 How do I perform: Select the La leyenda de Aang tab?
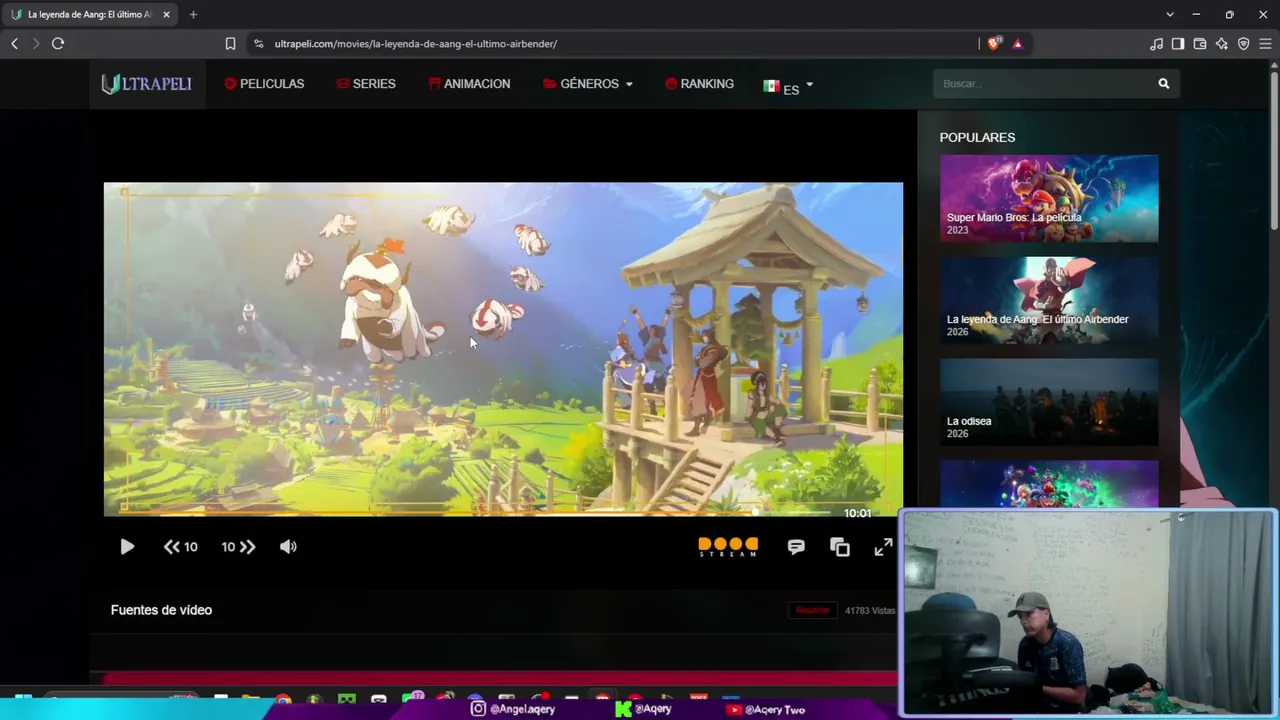tap(89, 15)
